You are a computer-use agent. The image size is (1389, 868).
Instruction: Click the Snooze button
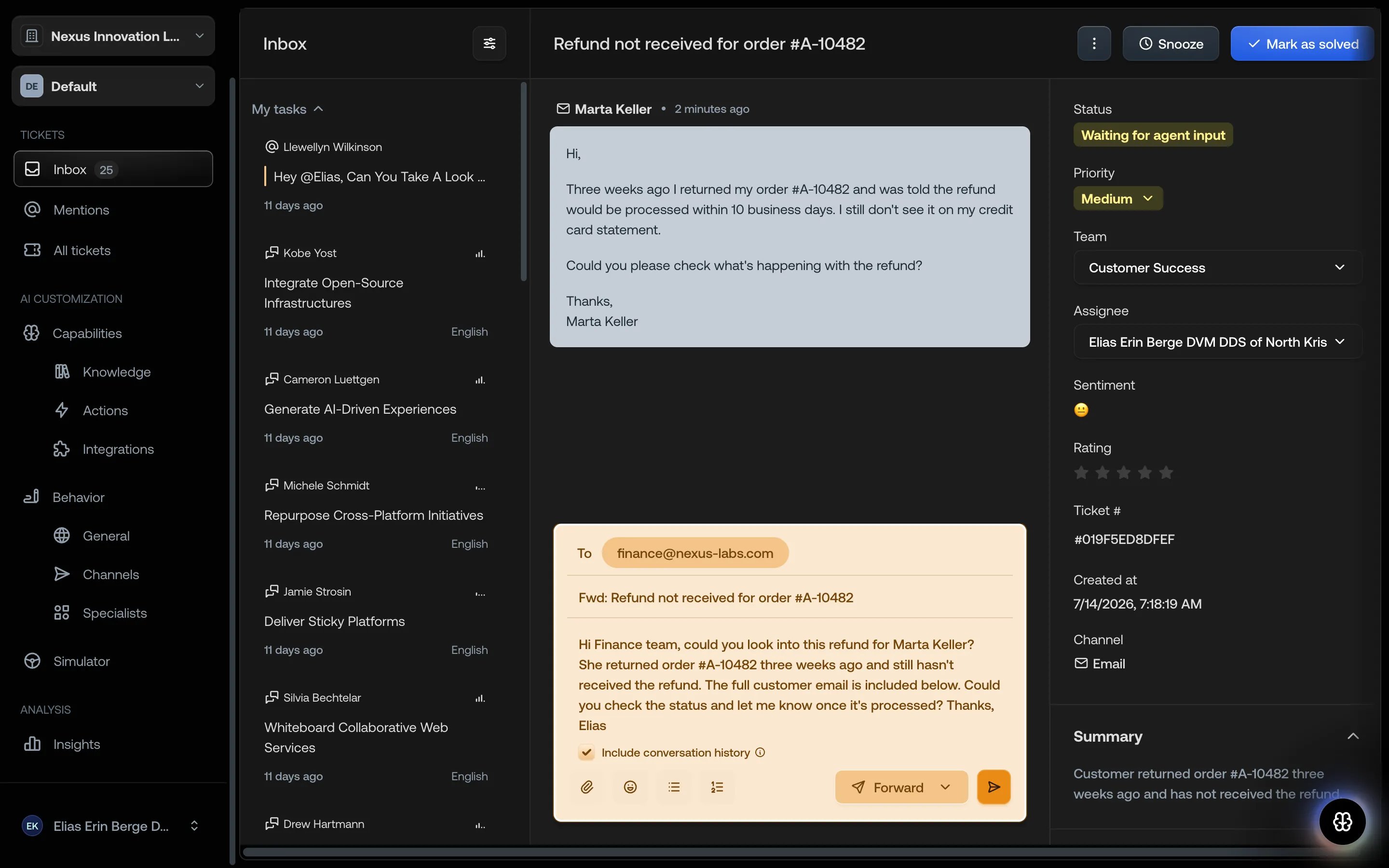pyautogui.click(x=1171, y=43)
